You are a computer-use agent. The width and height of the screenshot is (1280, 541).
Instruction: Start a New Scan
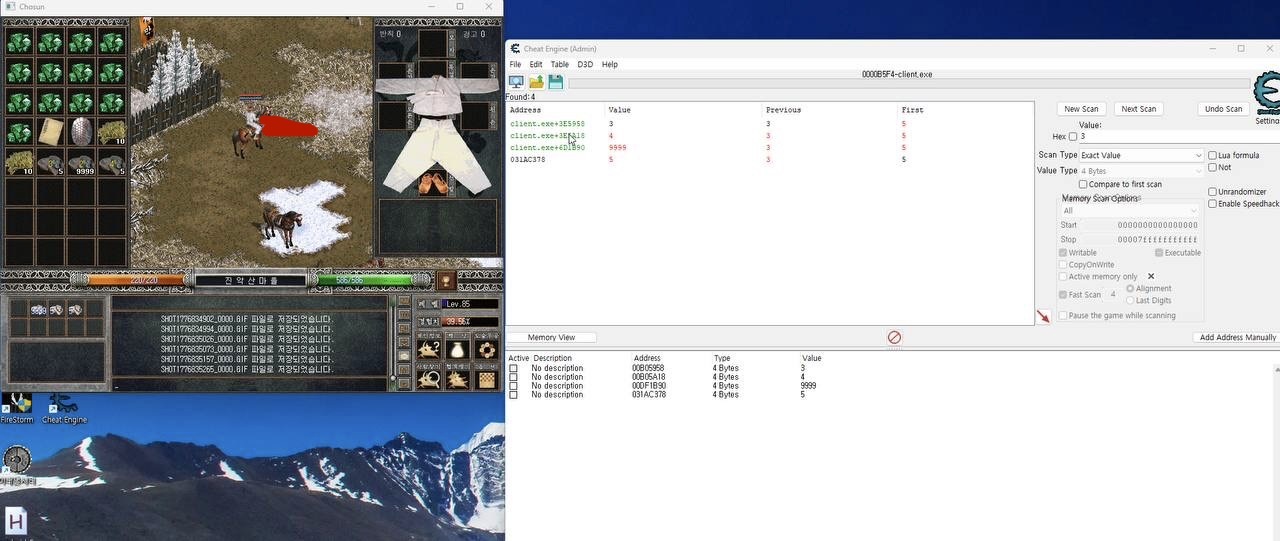pyautogui.click(x=1081, y=109)
